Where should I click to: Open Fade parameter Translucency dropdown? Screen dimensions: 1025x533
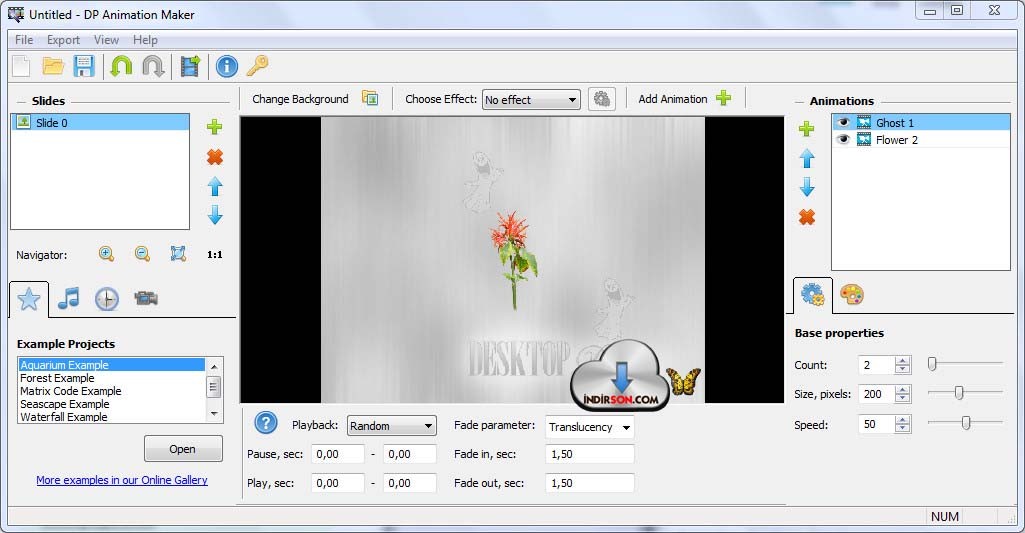590,427
